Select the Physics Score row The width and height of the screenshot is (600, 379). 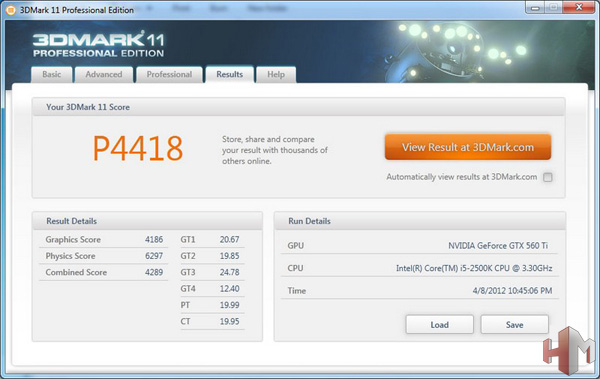coord(104,256)
